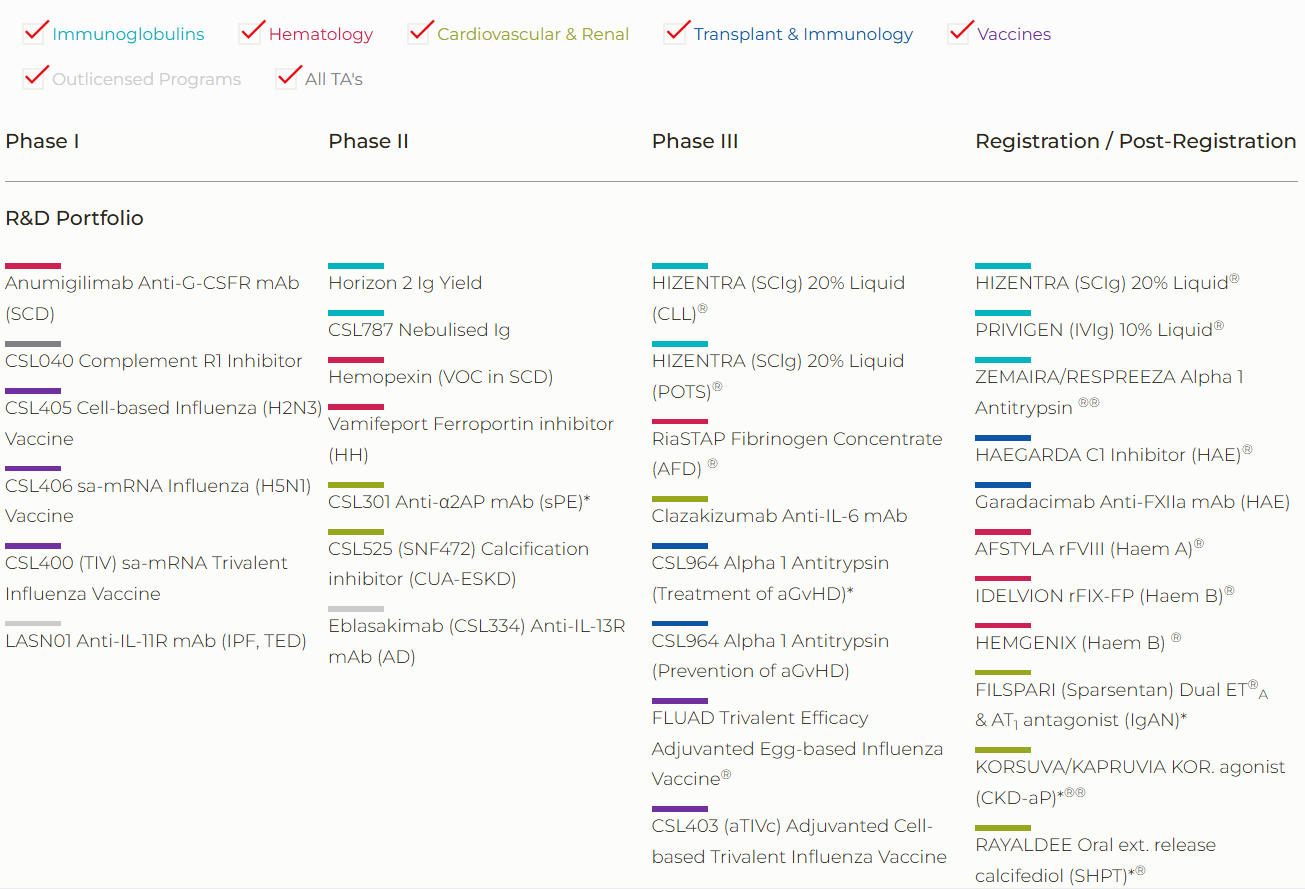
Task: Click Hemopexin (VOC in SCD) entry
Action: click(x=440, y=377)
